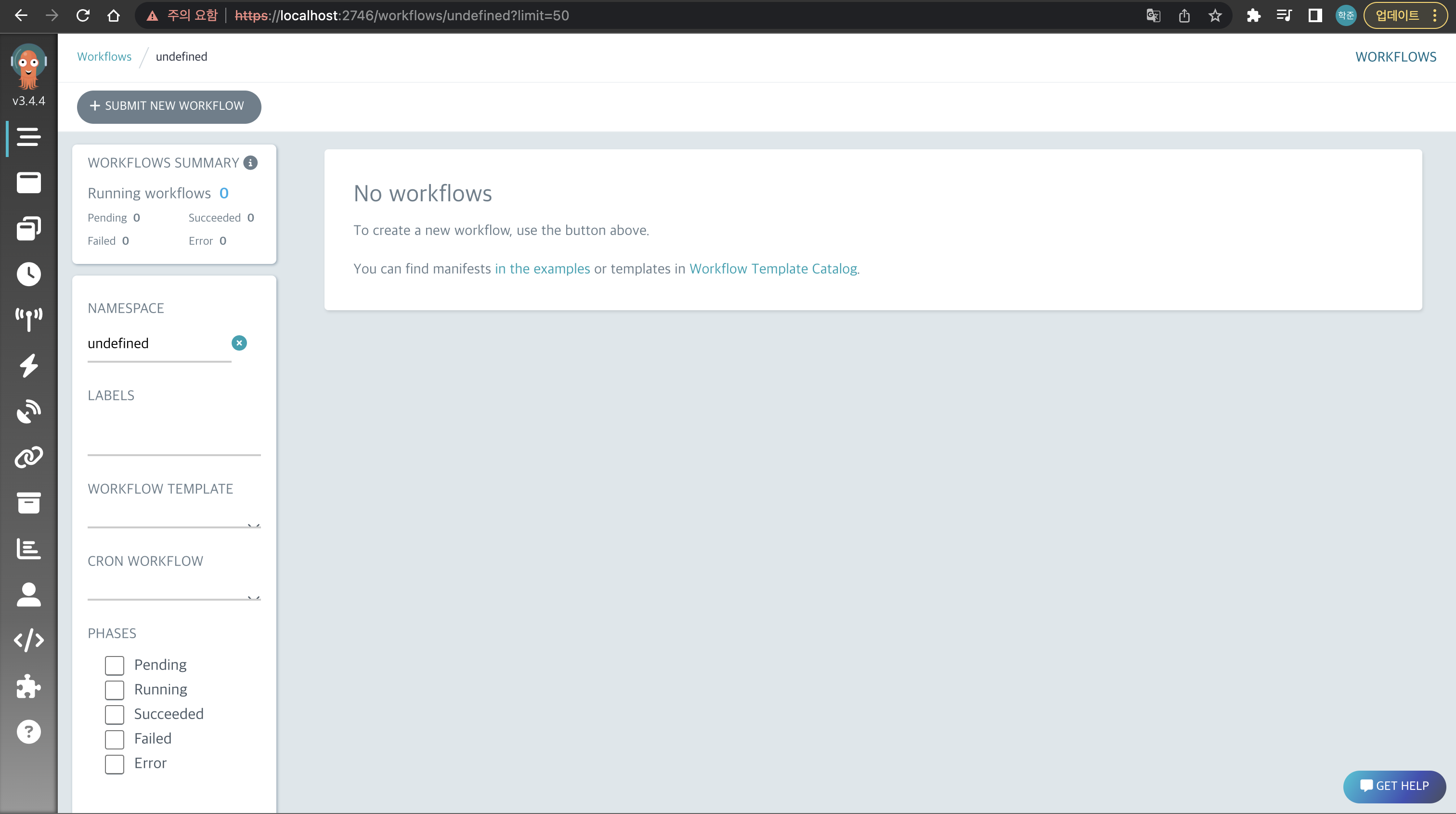1456x814 pixels.
Task: Open Reports chart icon in sidebar
Action: (28, 548)
